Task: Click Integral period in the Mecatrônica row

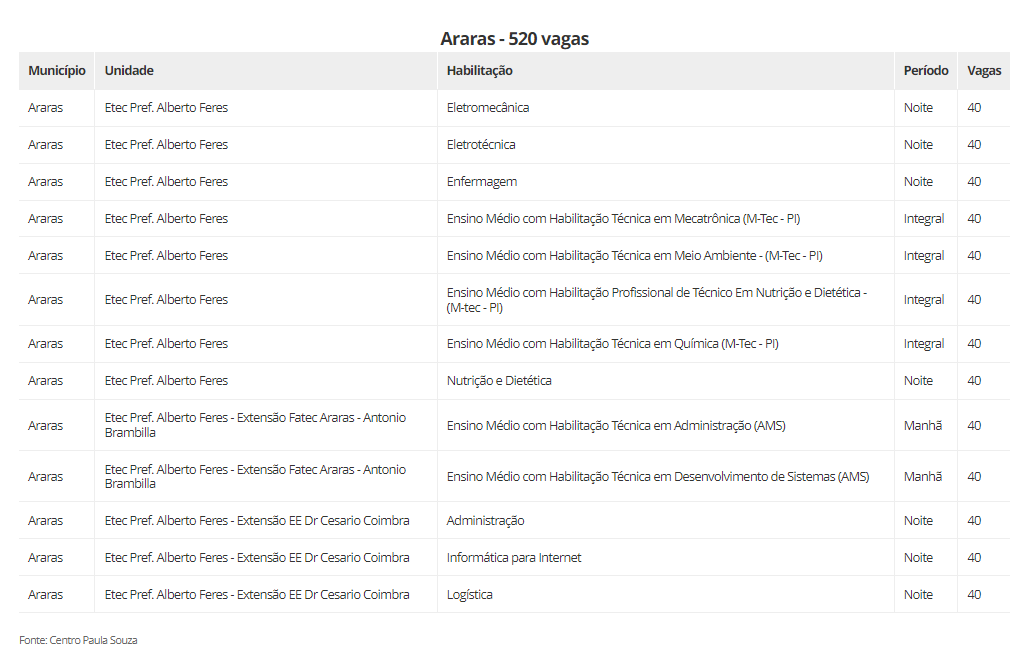Action: (x=924, y=219)
